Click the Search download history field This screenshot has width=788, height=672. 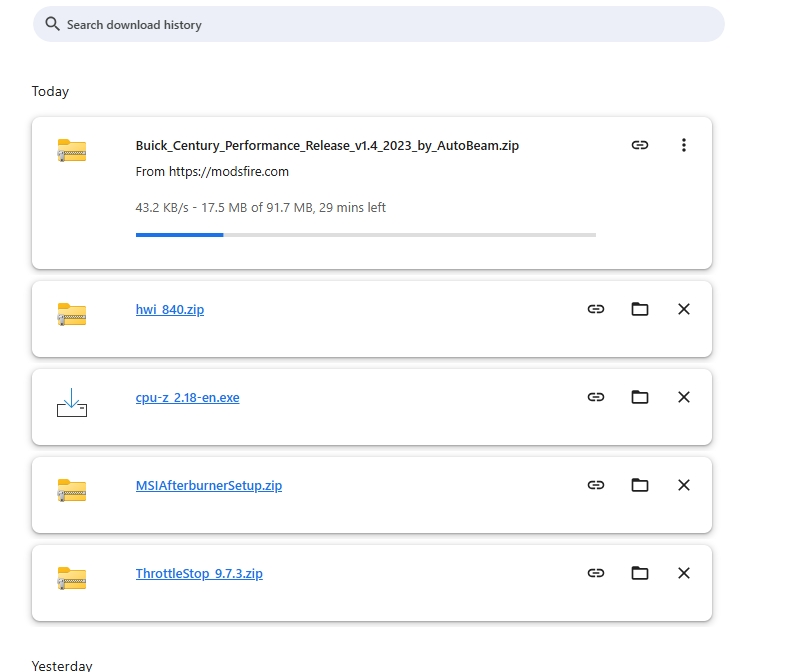[x=378, y=24]
